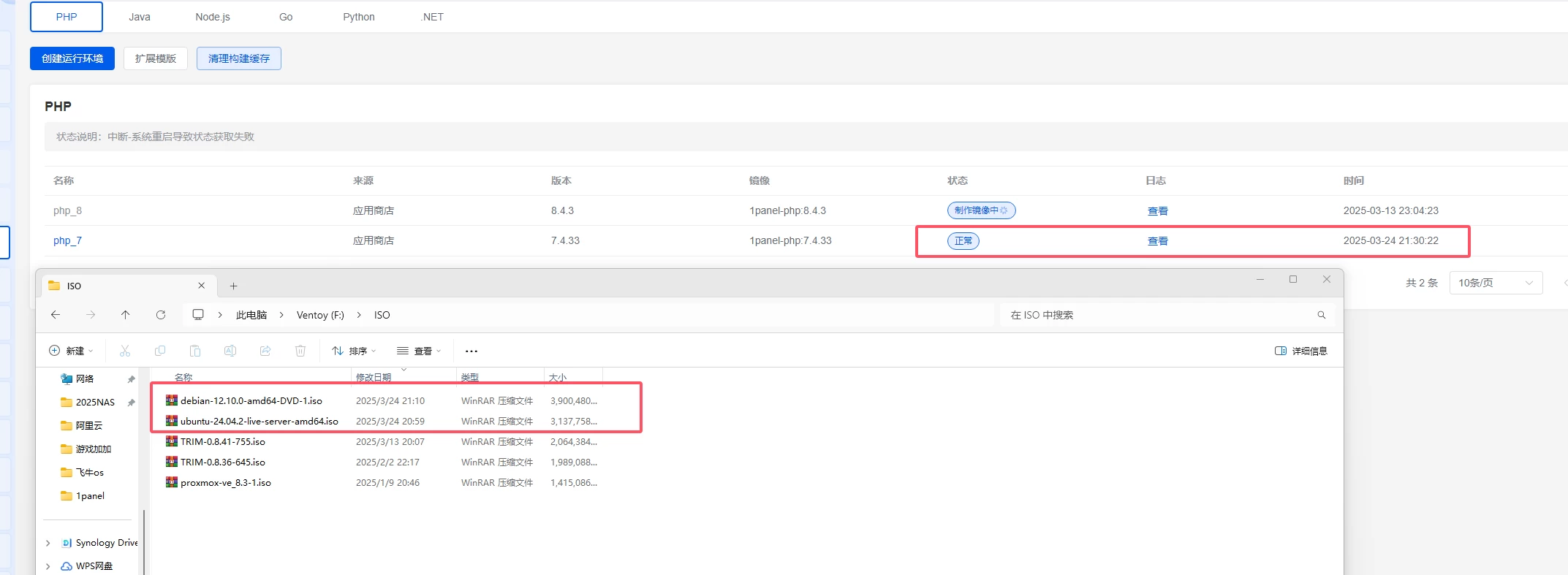Click the 创建运行环境 button
This screenshot has width=1568, height=575.
(72, 58)
